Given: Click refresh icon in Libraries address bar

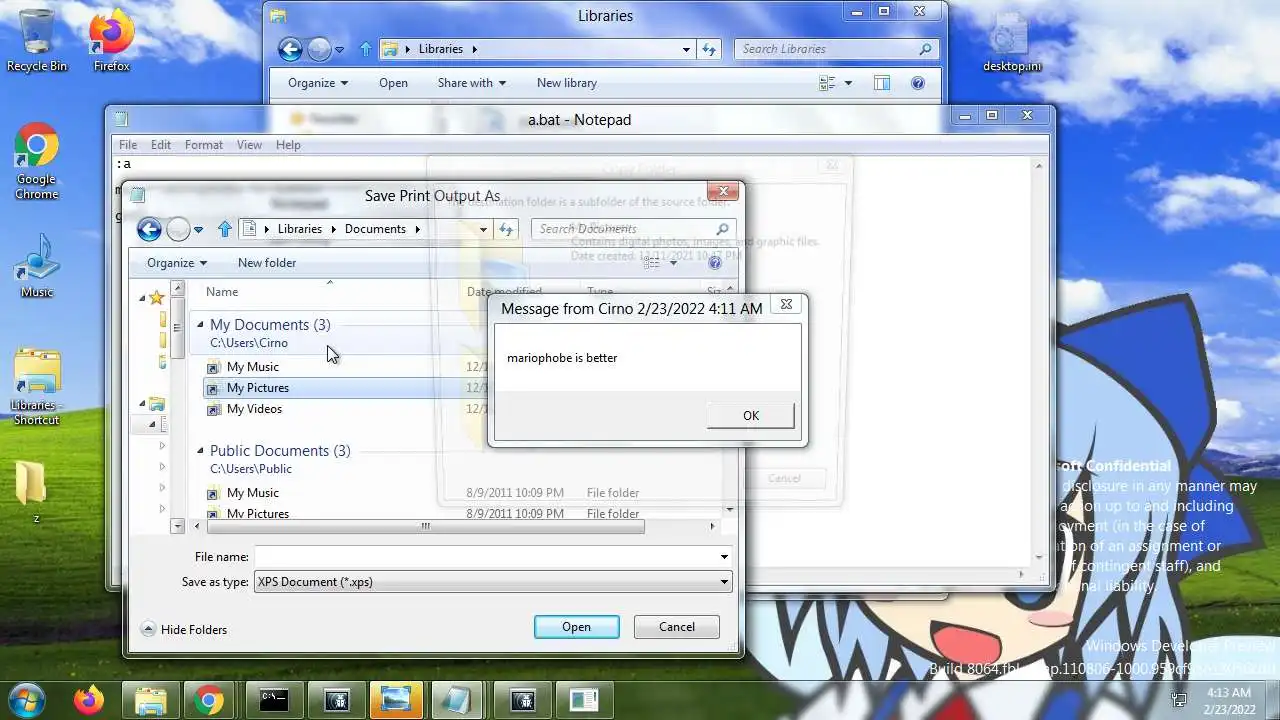Looking at the screenshot, I should tap(709, 49).
